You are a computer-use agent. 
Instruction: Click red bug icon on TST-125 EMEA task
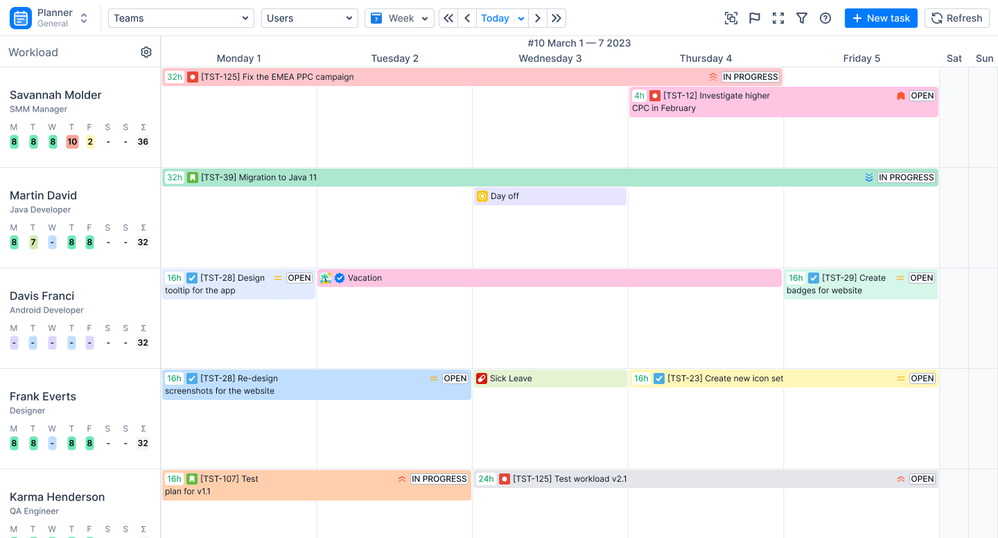coord(192,77)
